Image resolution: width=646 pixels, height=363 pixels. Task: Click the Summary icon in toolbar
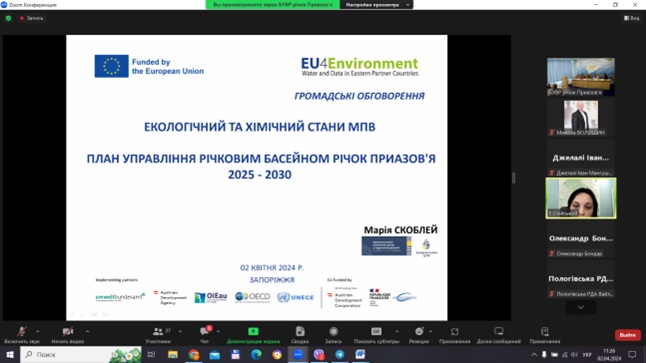[300, 331]
